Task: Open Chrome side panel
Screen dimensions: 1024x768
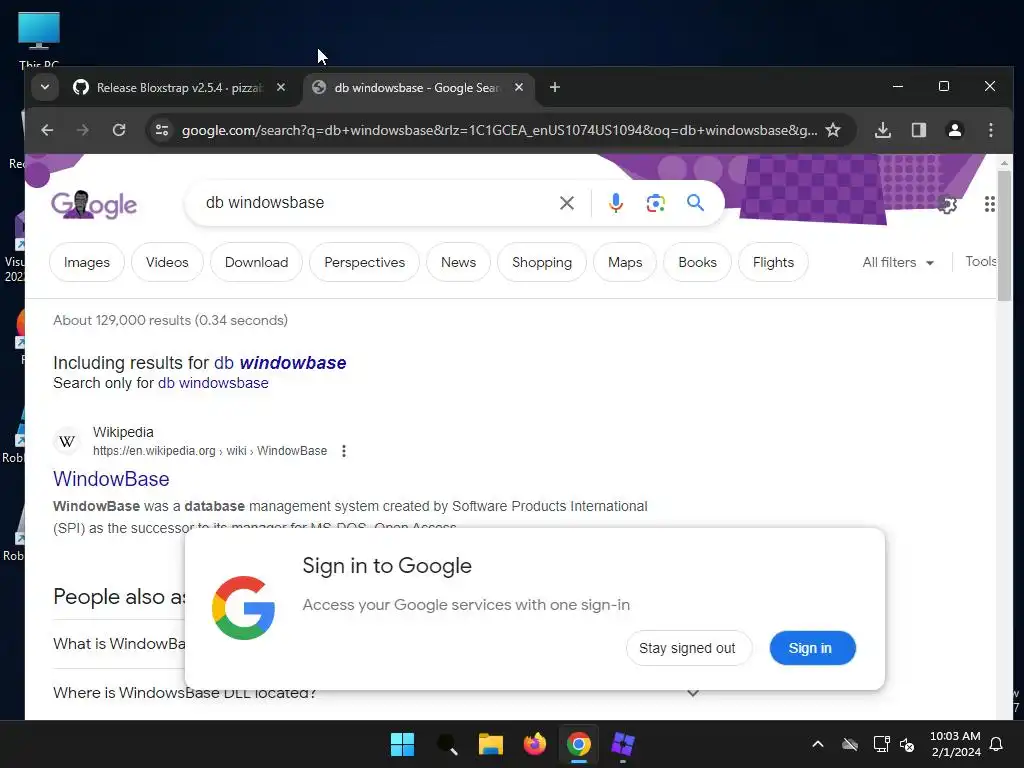Action: [x=919, y=130]
